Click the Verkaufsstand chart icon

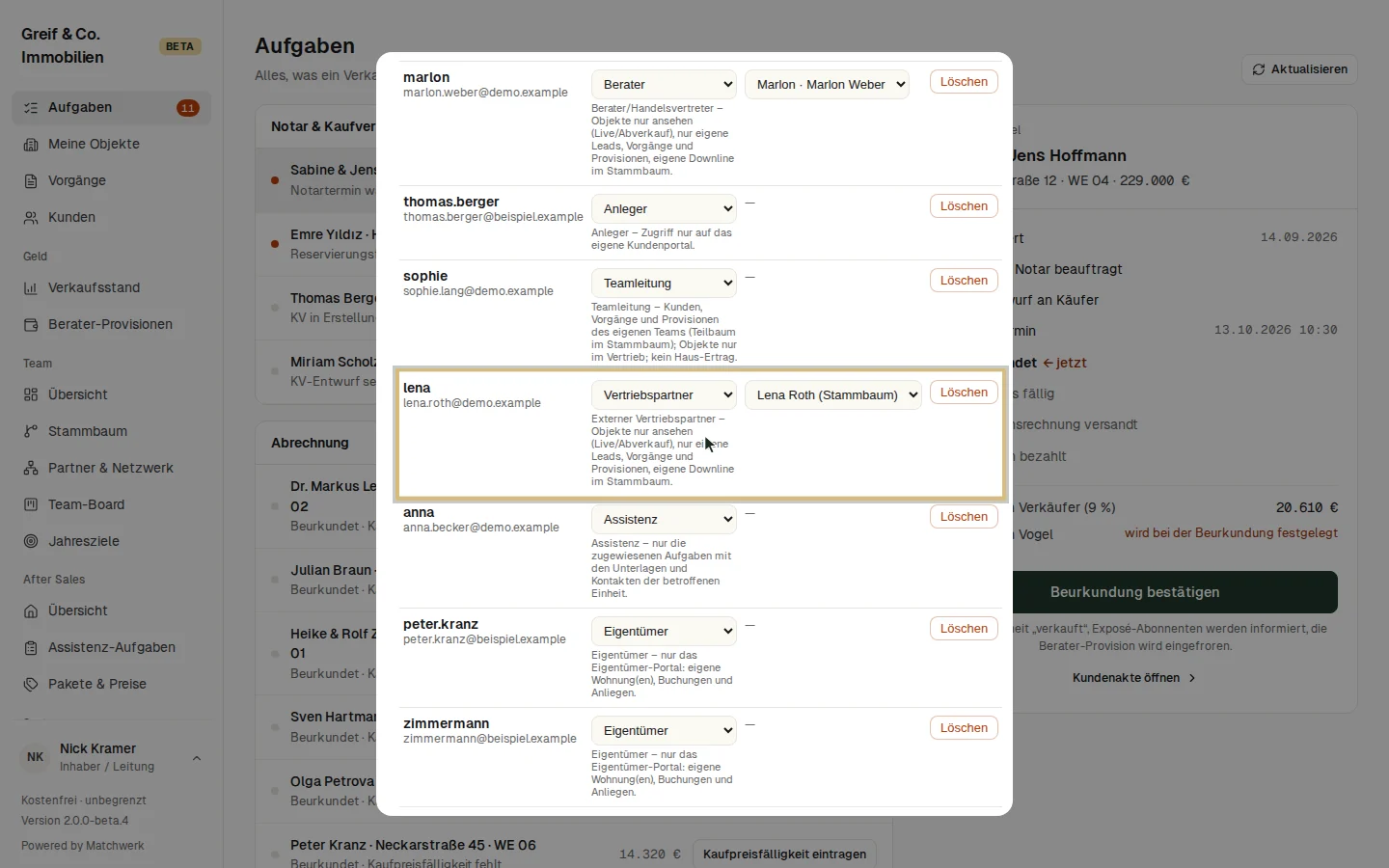31,288
